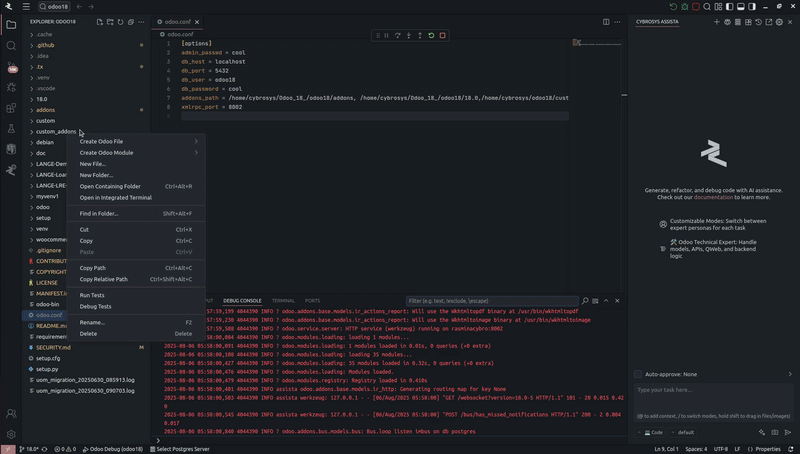Start a new Assista task with plus icon

717,22
